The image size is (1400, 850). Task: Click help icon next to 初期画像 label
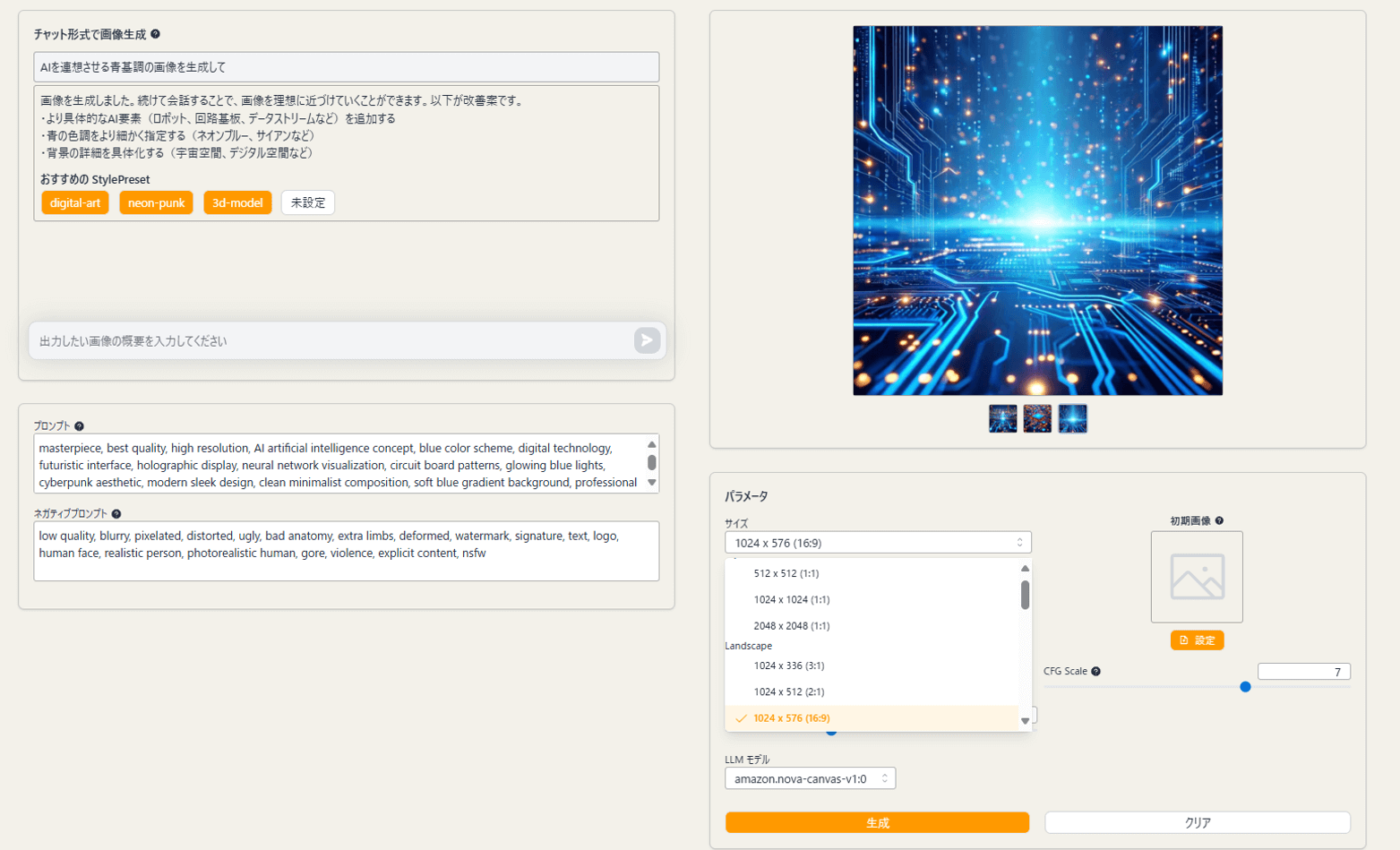click(1219, 520)
